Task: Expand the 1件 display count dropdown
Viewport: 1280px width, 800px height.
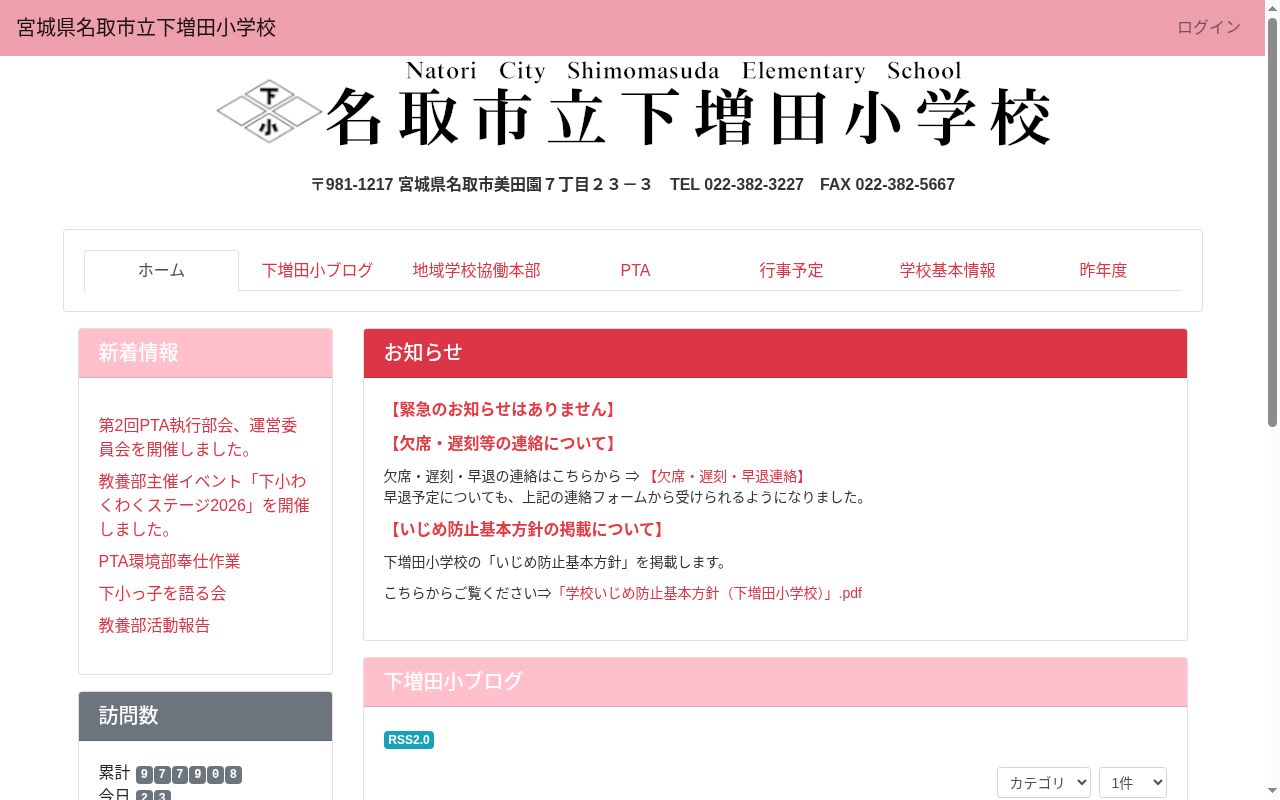Action: (x=1133, y=783)
